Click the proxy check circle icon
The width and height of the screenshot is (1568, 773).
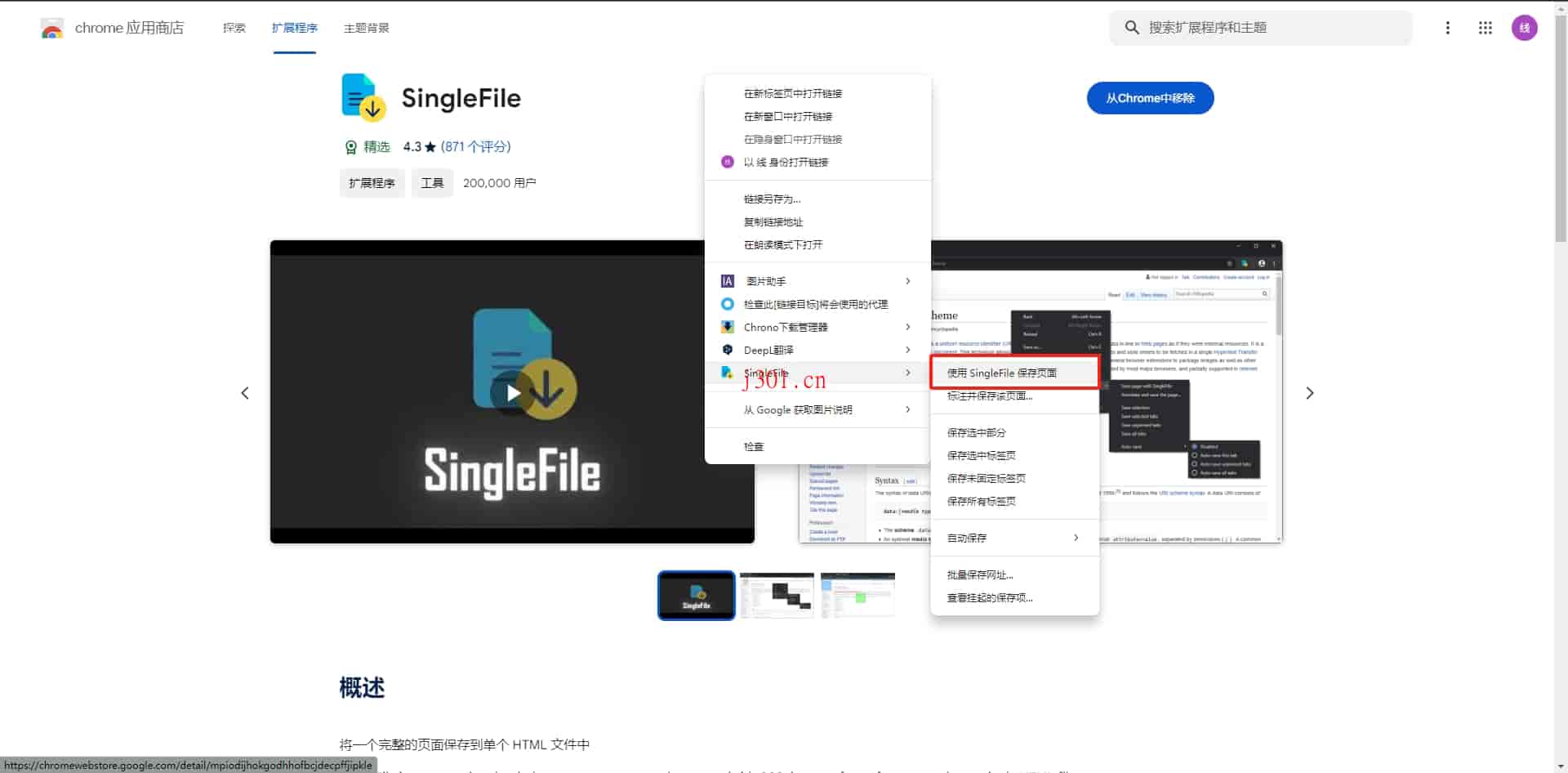tap(727, 304)
